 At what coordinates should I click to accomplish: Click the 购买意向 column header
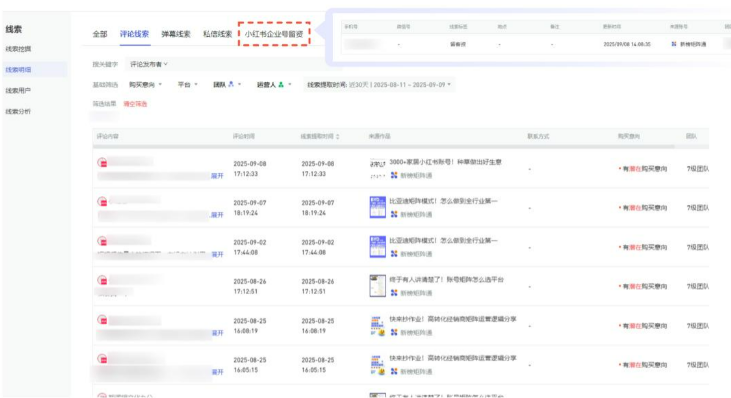click(x=629, y=137)
